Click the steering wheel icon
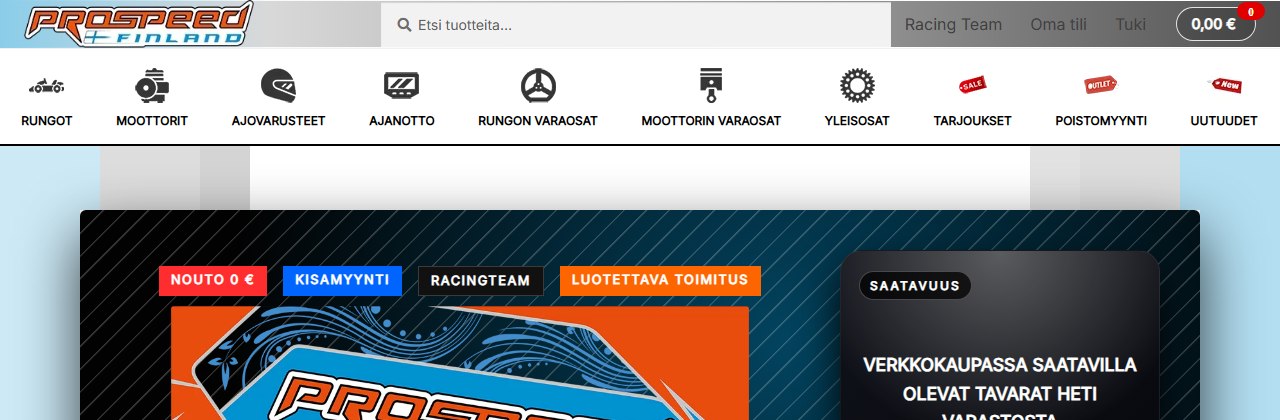The width and height of the screenshot is (1280, 420). (x=538, y=87)
